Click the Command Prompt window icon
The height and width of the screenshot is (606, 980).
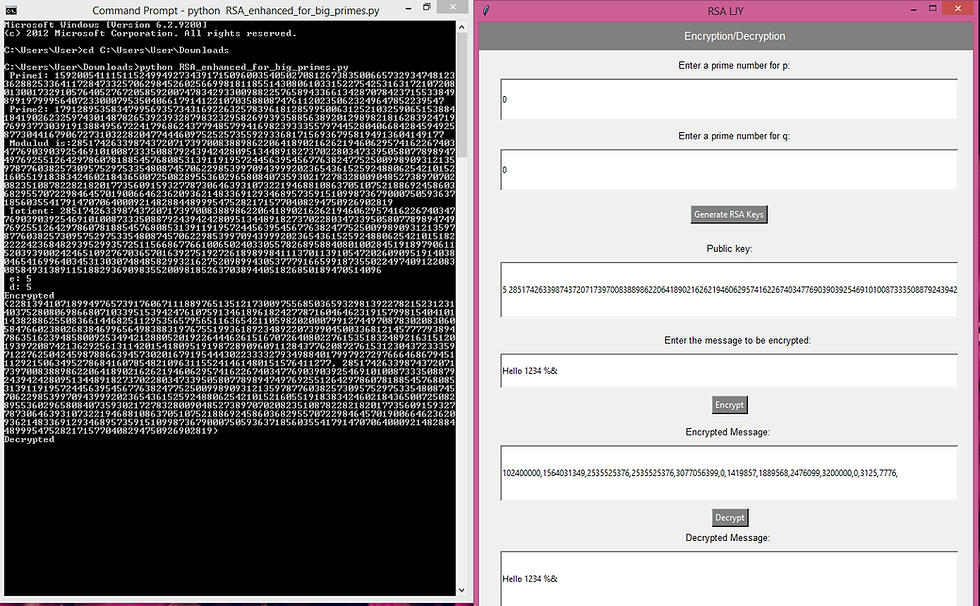pyautogui.click(x=11, y=10)
